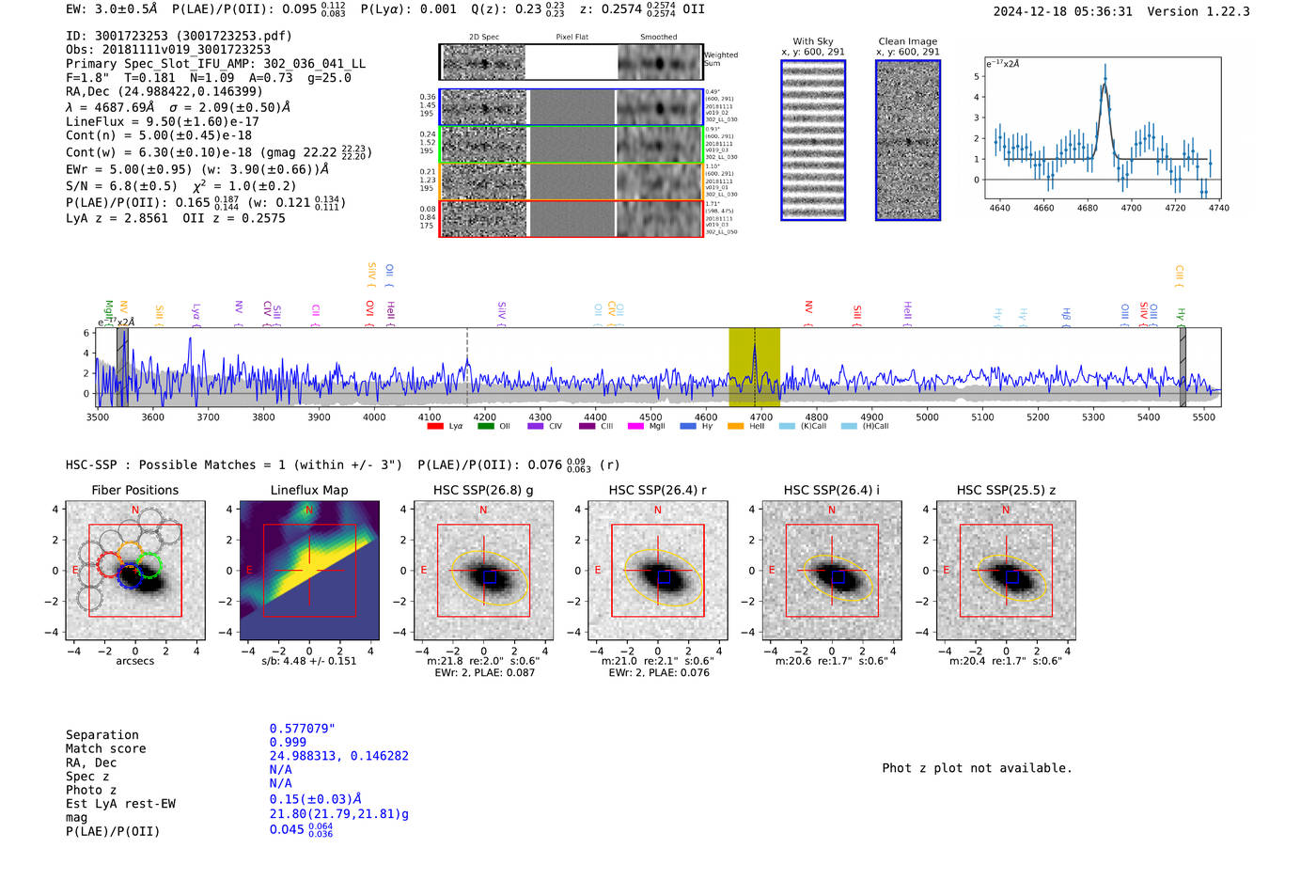Click the λ = 4687.69Å wavelength line
The width and height of the screenshot is (1316, 896).
click(x=178, y=107)
